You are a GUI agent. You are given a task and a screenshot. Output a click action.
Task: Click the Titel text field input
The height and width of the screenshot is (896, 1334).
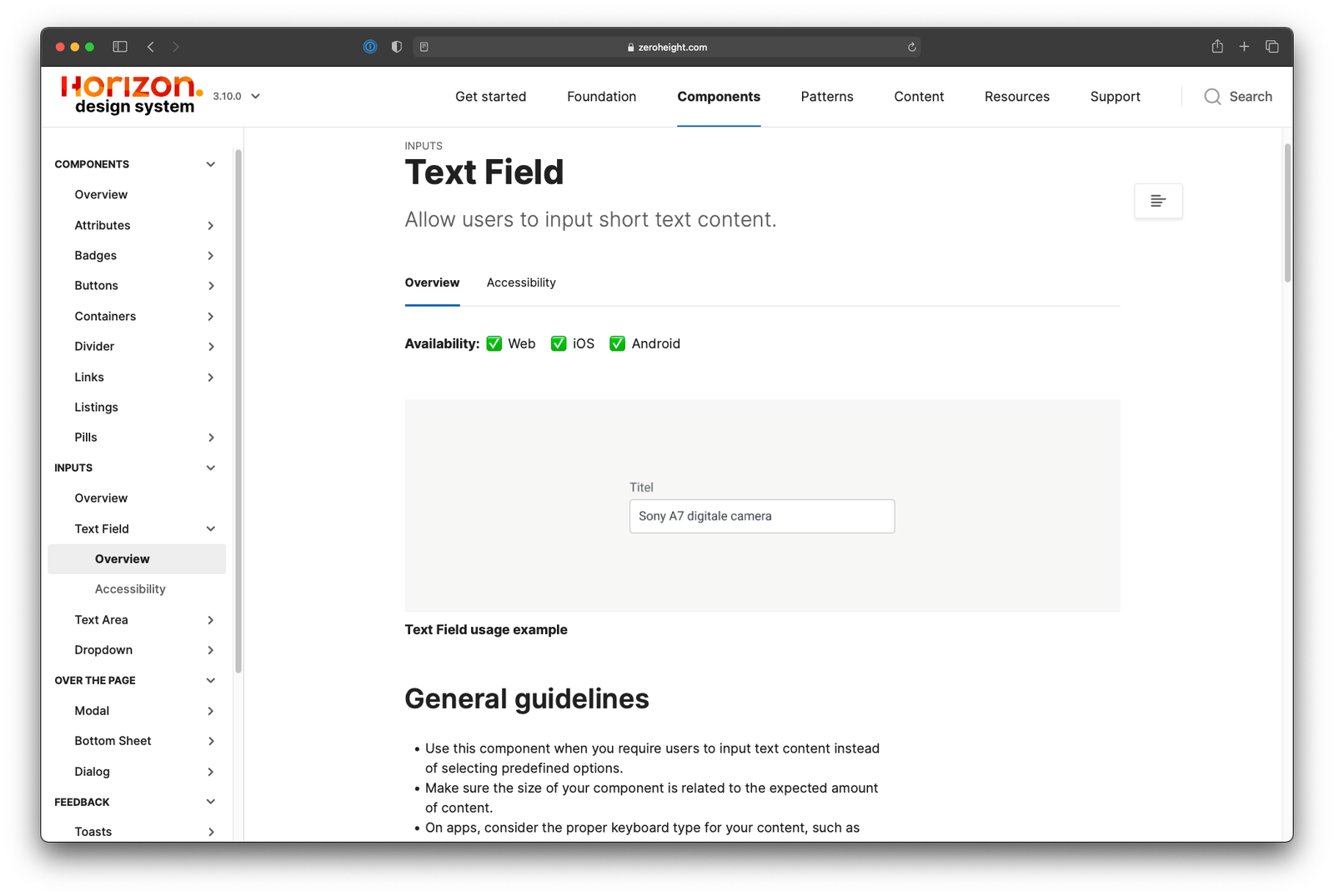pos(762,516)
